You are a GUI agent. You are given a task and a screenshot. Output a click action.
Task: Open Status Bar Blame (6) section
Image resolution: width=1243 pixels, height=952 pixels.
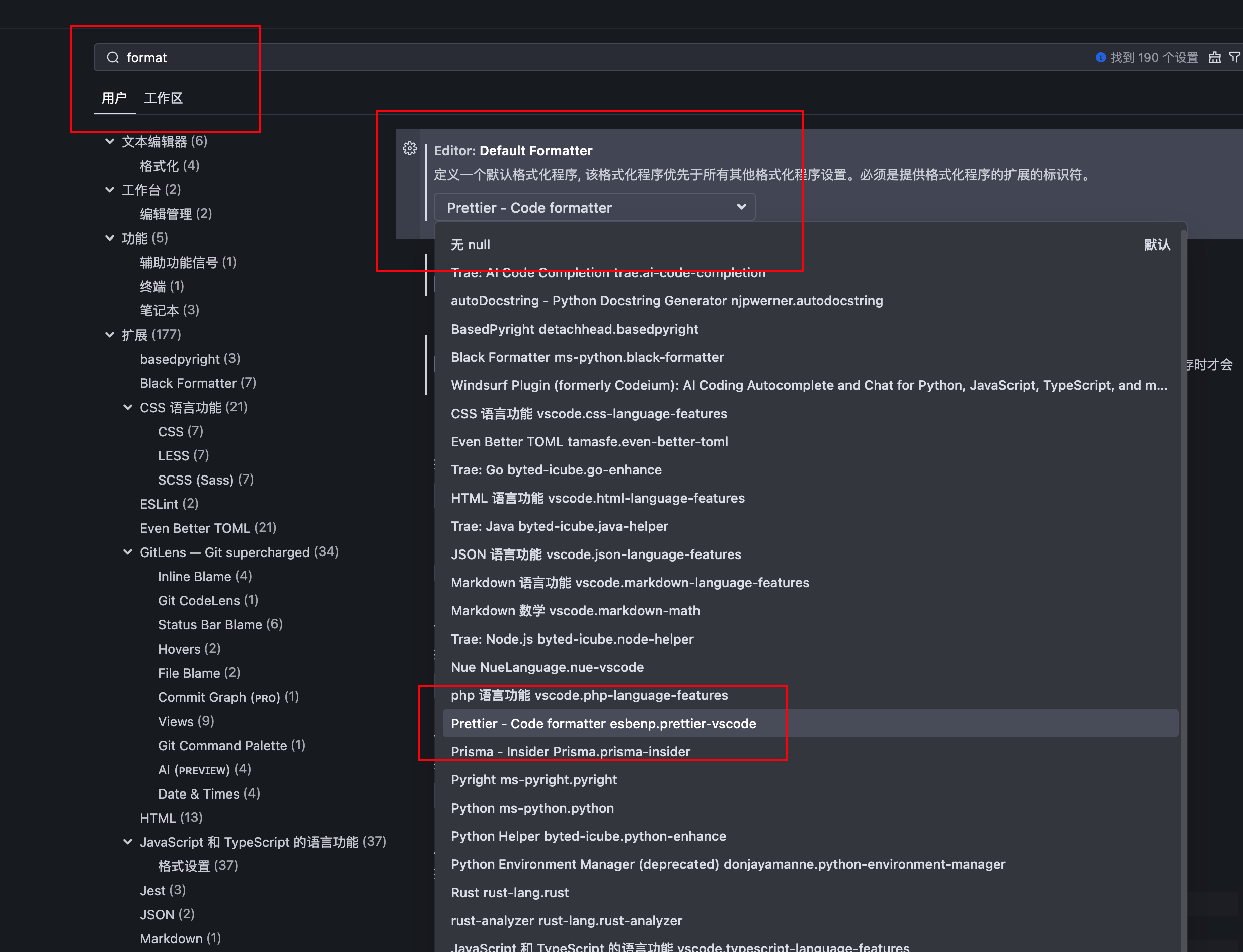click(x=220, y=624)
